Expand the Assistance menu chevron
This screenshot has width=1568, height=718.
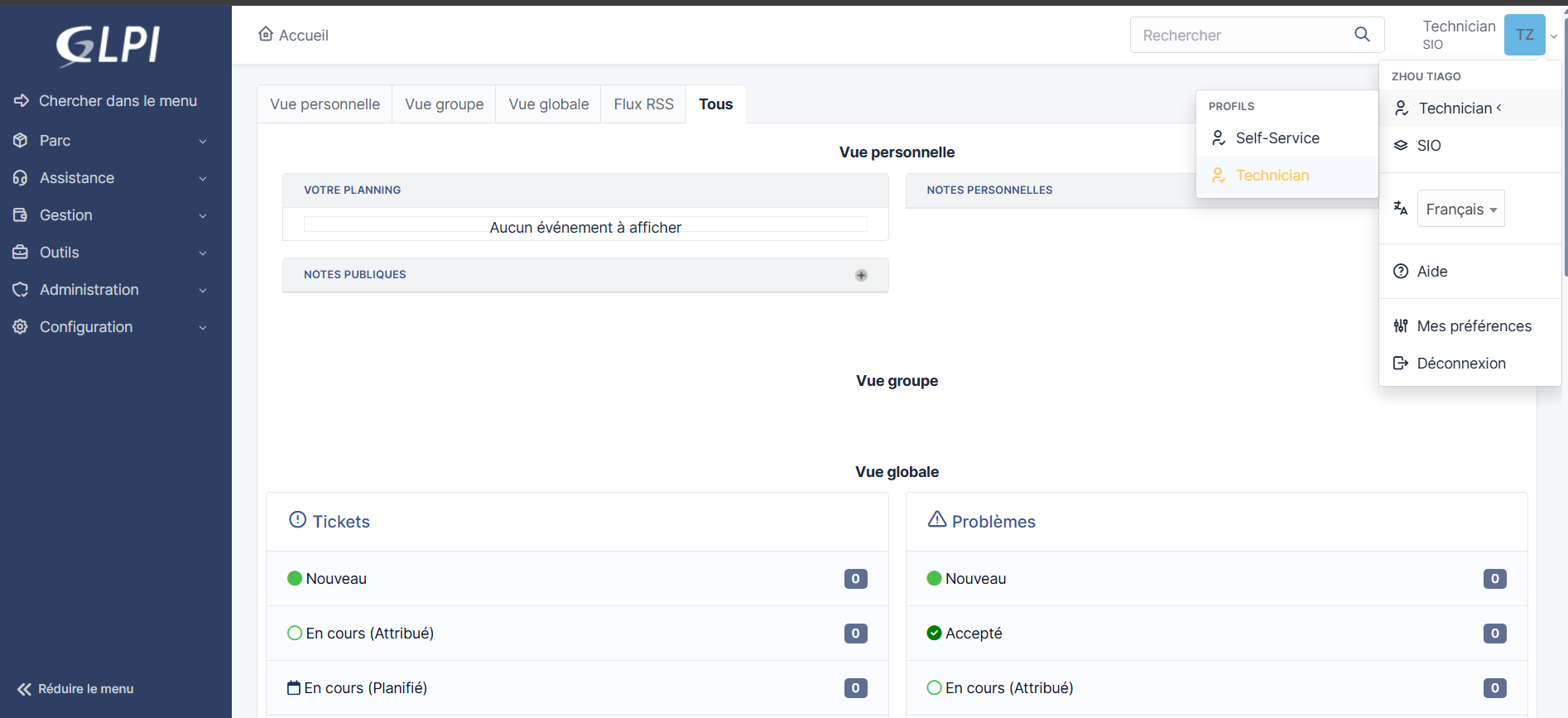(203, 179)
